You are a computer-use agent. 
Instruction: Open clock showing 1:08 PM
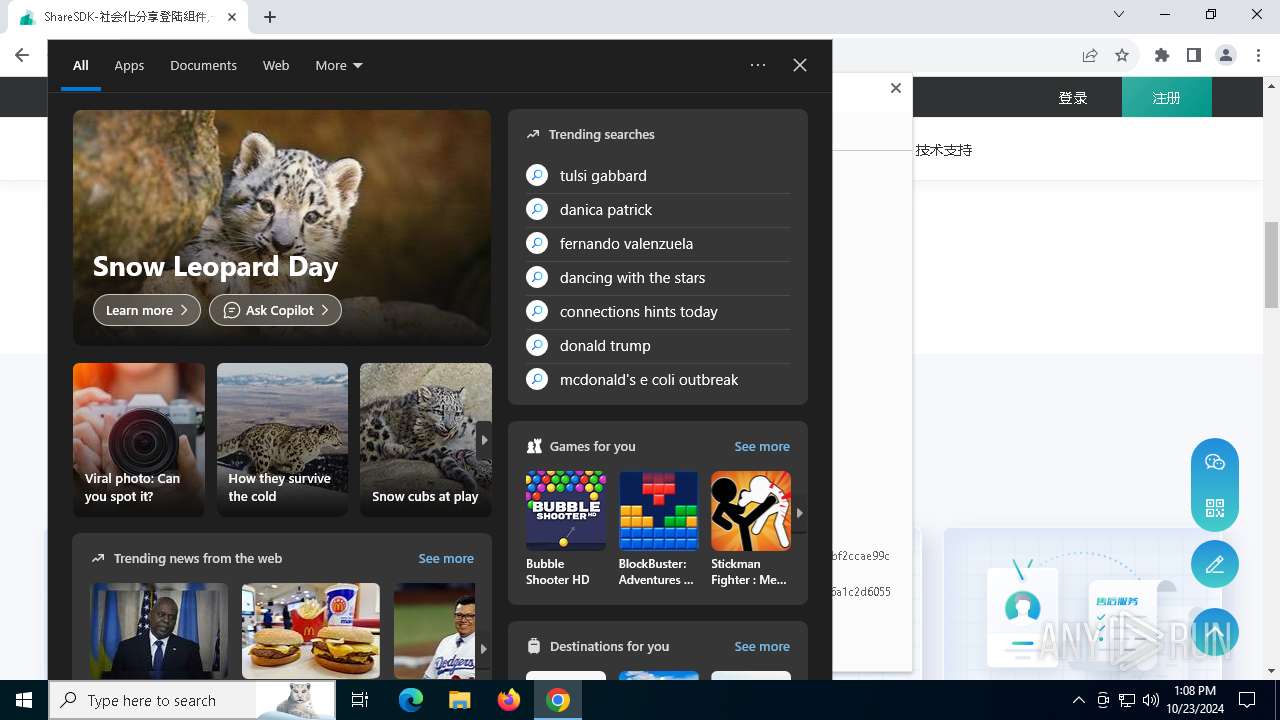(x=1194, y=700)
